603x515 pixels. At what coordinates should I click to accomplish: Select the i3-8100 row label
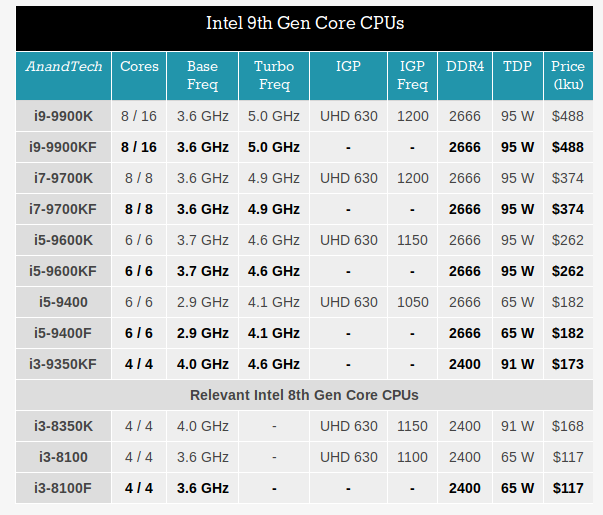(x=63, y=457)
